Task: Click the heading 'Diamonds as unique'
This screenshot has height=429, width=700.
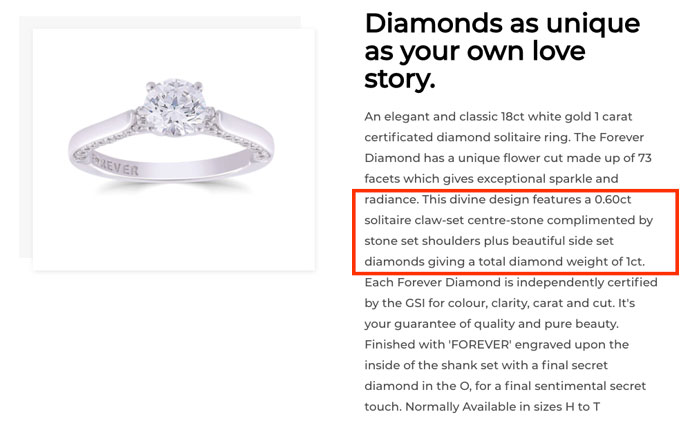Action: (x=502, y=24)
